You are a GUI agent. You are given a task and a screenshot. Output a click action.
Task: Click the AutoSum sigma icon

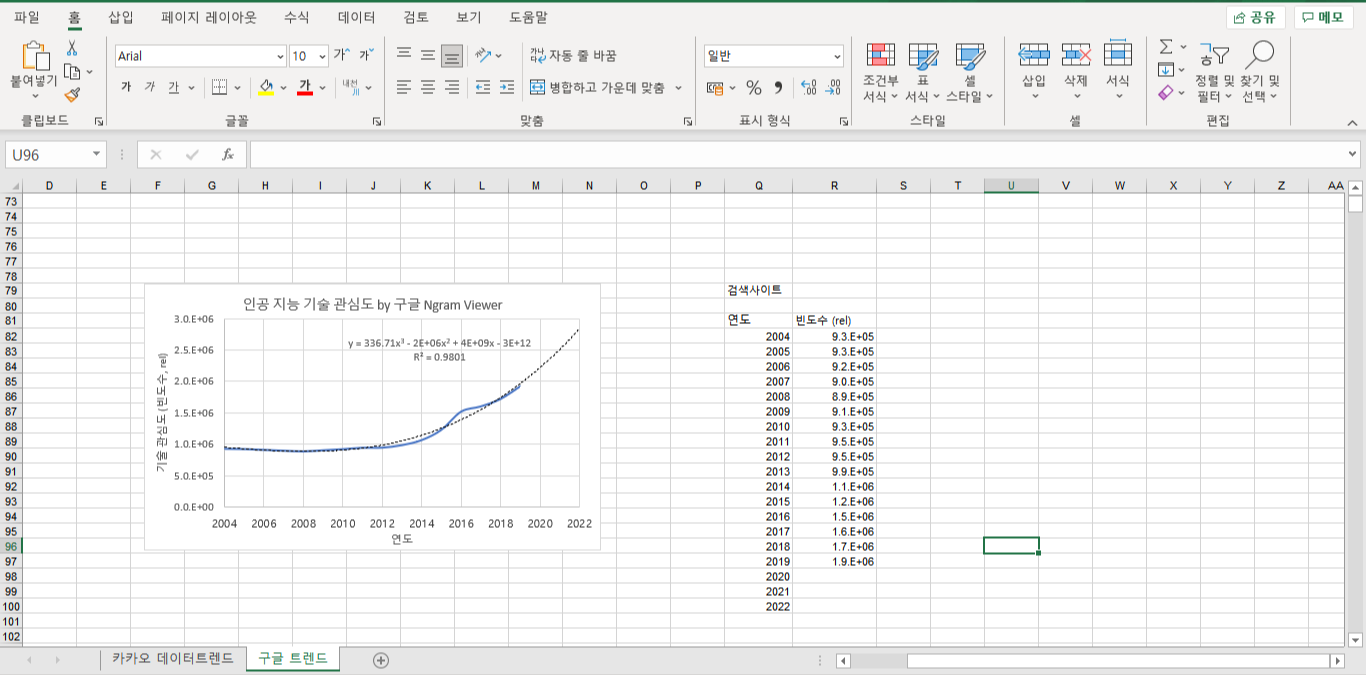[x=1166, y=47]
